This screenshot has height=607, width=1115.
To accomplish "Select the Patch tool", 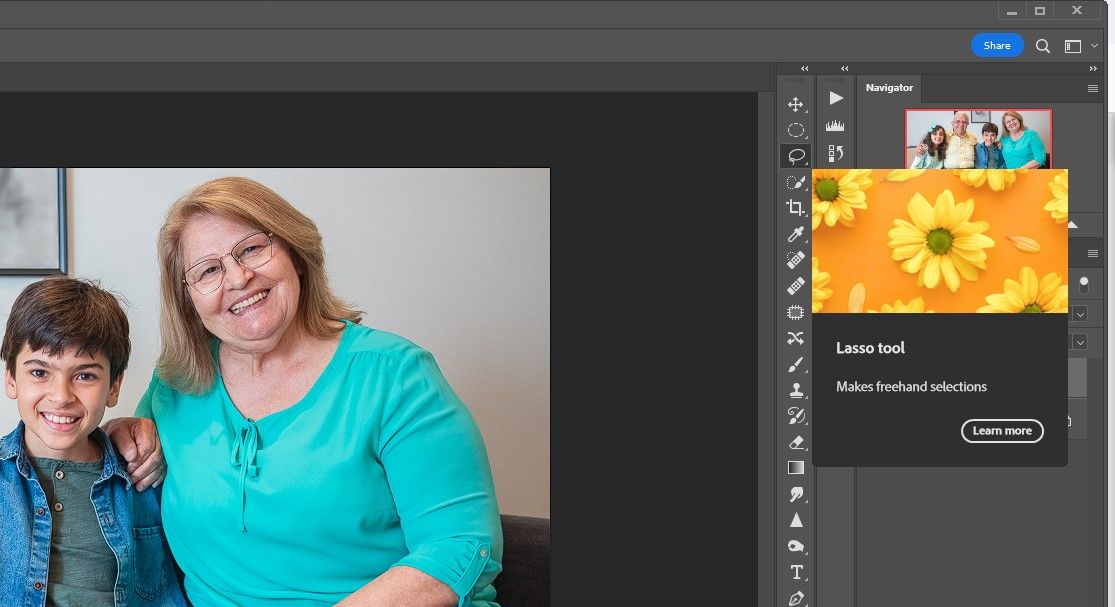I will point(796,312).
